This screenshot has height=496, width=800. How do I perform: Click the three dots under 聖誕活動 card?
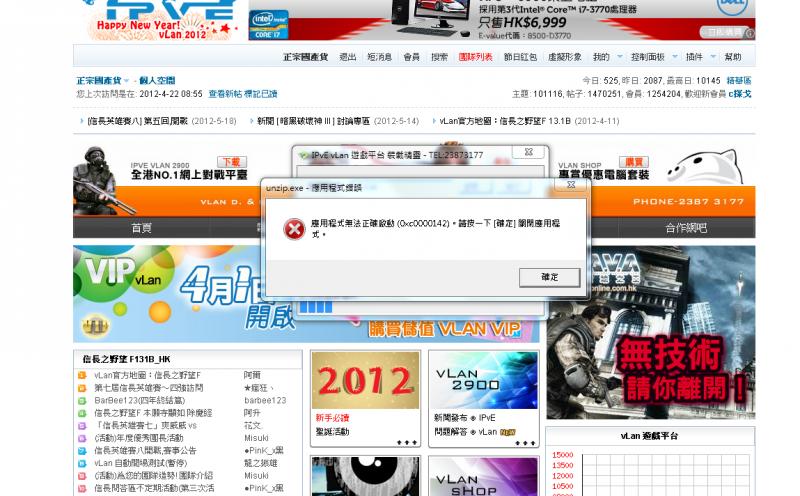pos(407,442)
